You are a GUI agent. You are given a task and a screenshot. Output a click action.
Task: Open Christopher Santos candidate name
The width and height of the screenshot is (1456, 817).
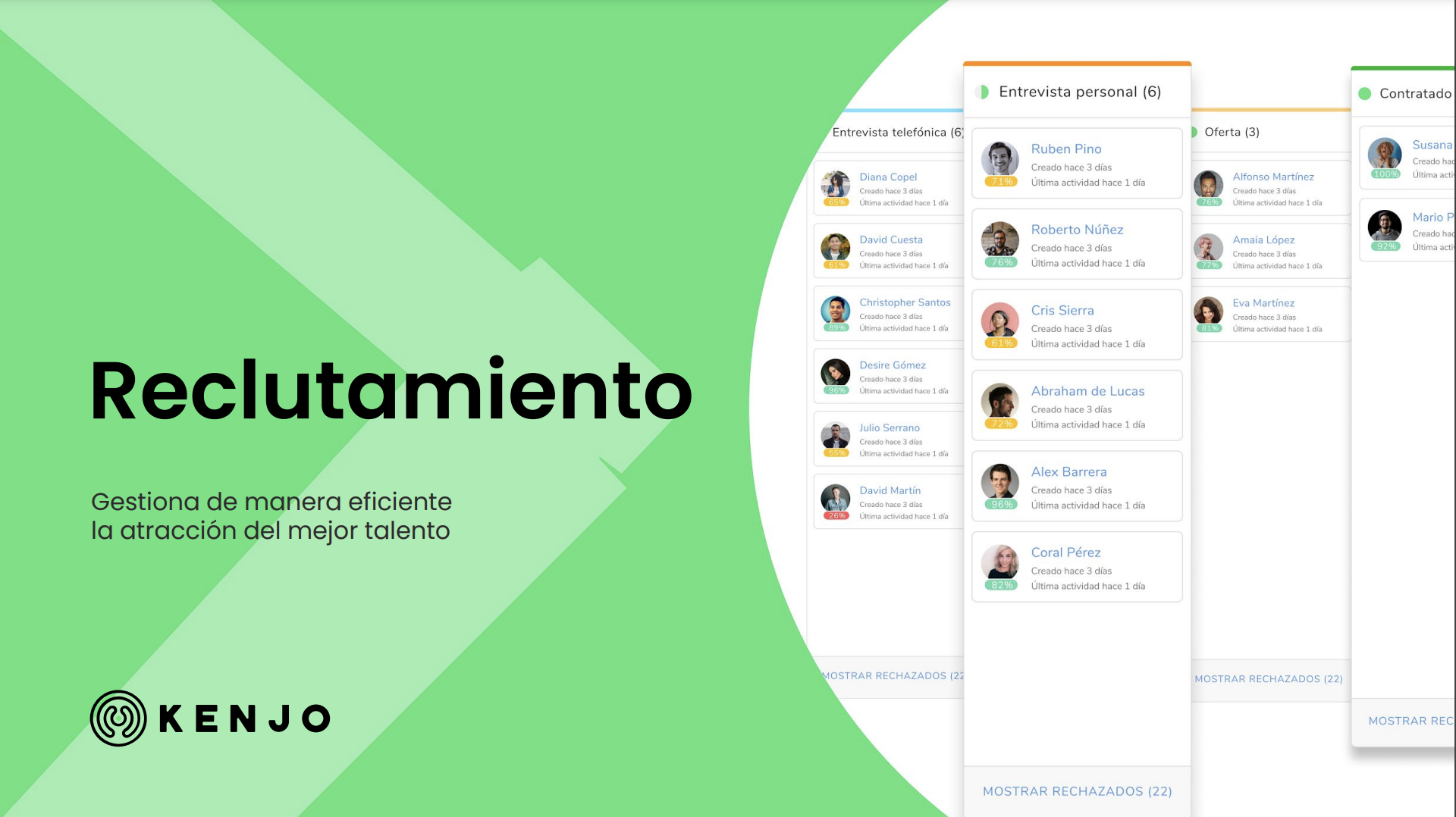[905, 302]
